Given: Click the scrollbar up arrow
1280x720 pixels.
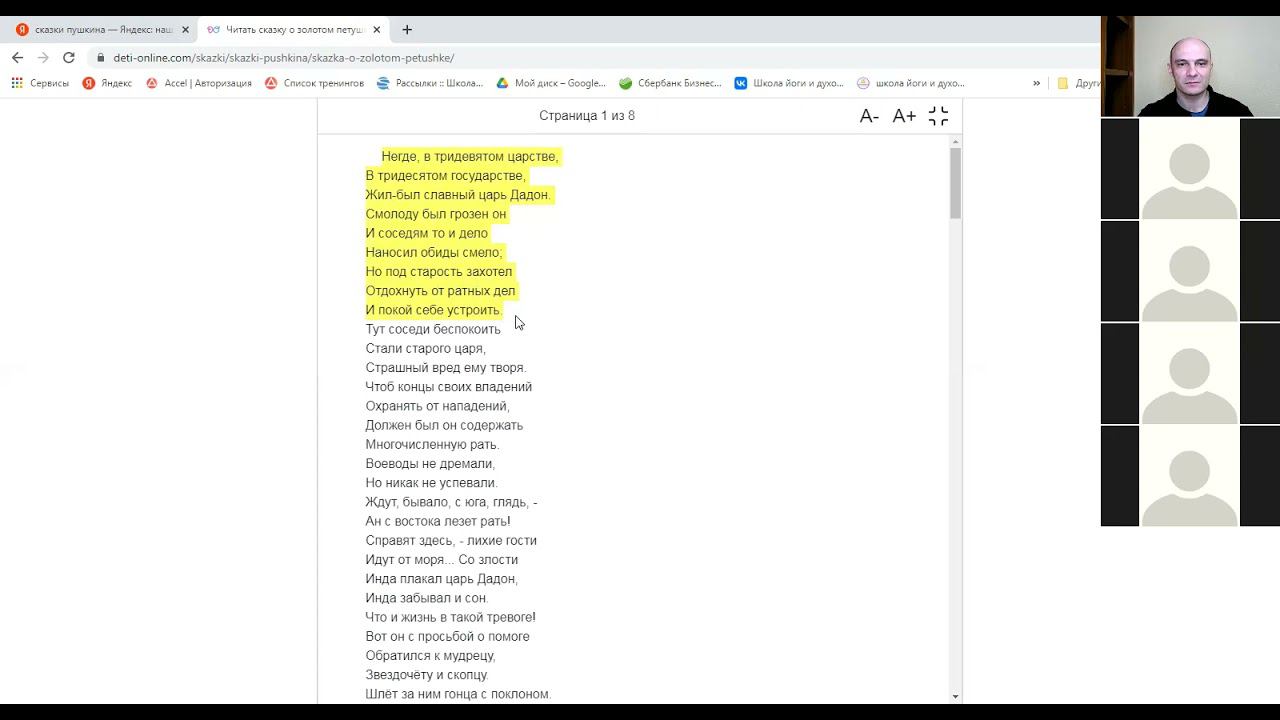Looking at the screenshot, I should point(955,141).
